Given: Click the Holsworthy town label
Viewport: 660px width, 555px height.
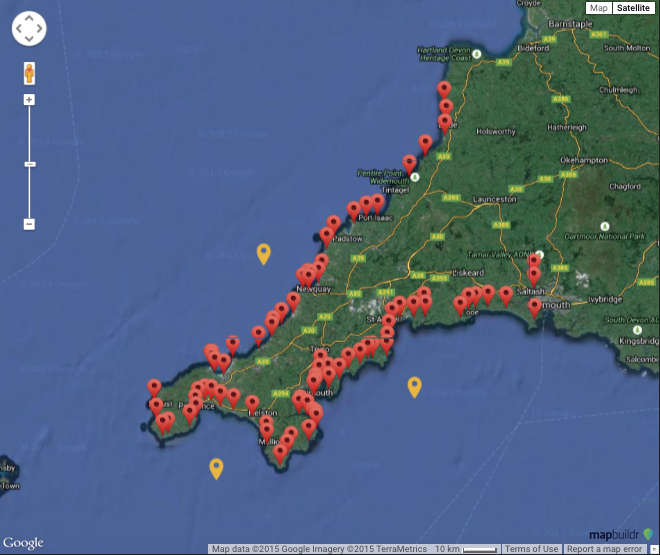Looking at the screenshot, I should pos(495,131).
